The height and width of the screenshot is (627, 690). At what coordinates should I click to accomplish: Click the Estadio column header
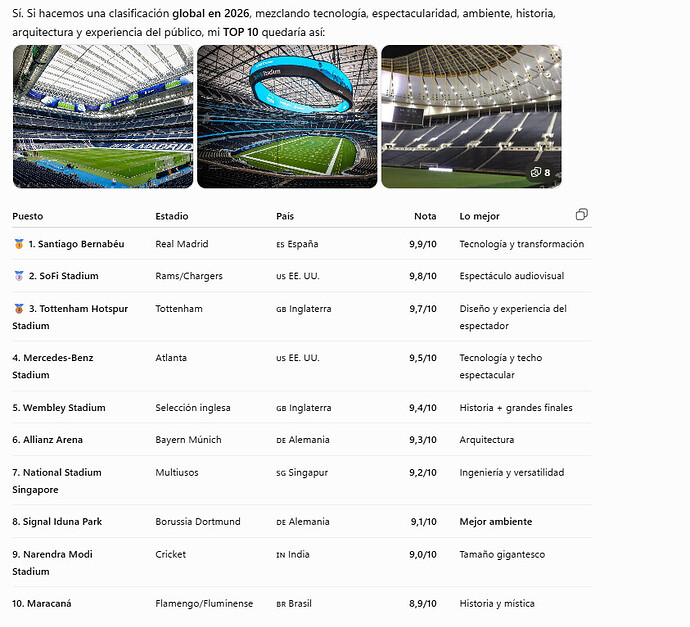[x=172, y=216]
